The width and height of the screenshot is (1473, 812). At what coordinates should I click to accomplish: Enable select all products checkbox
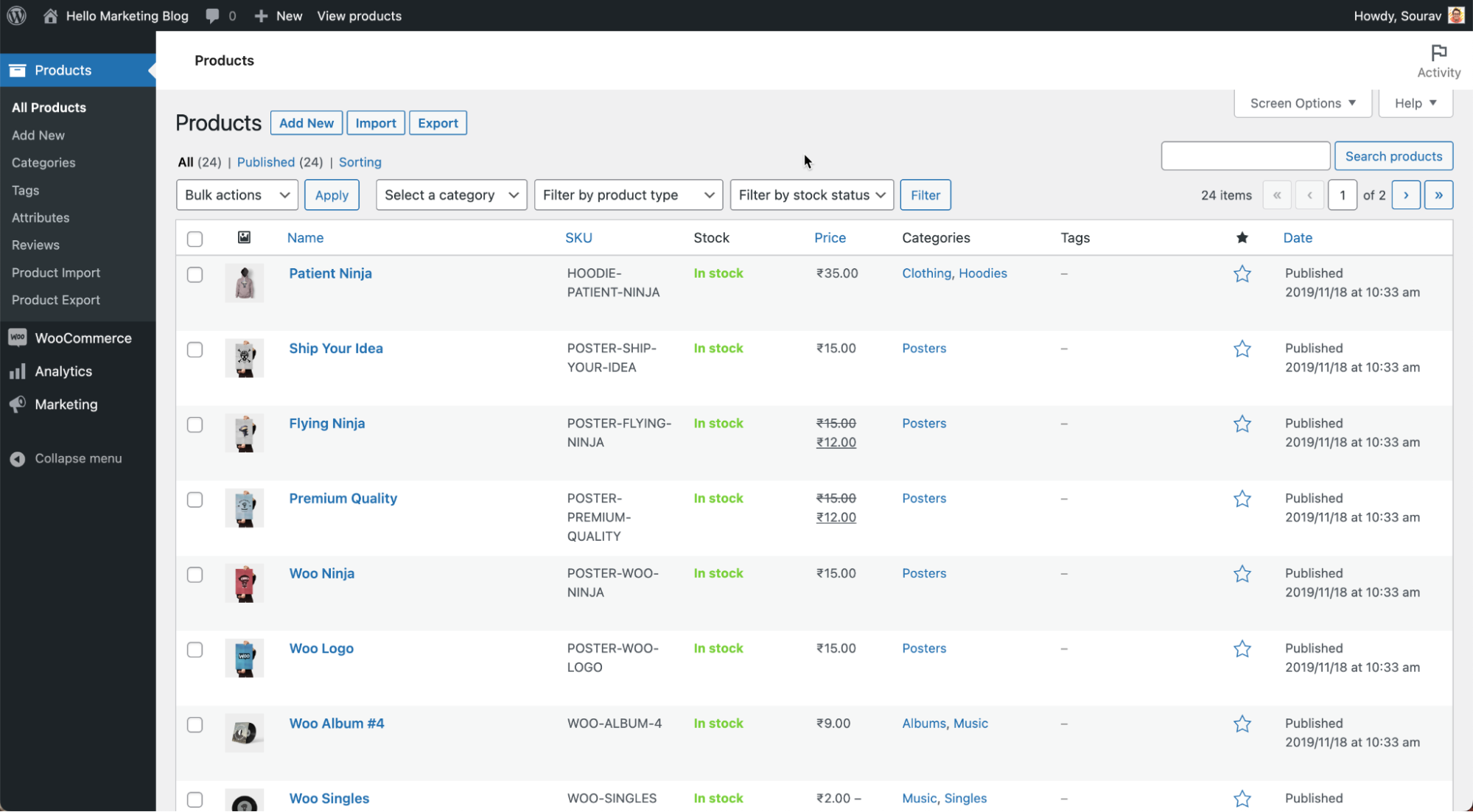tap(195, 238)
